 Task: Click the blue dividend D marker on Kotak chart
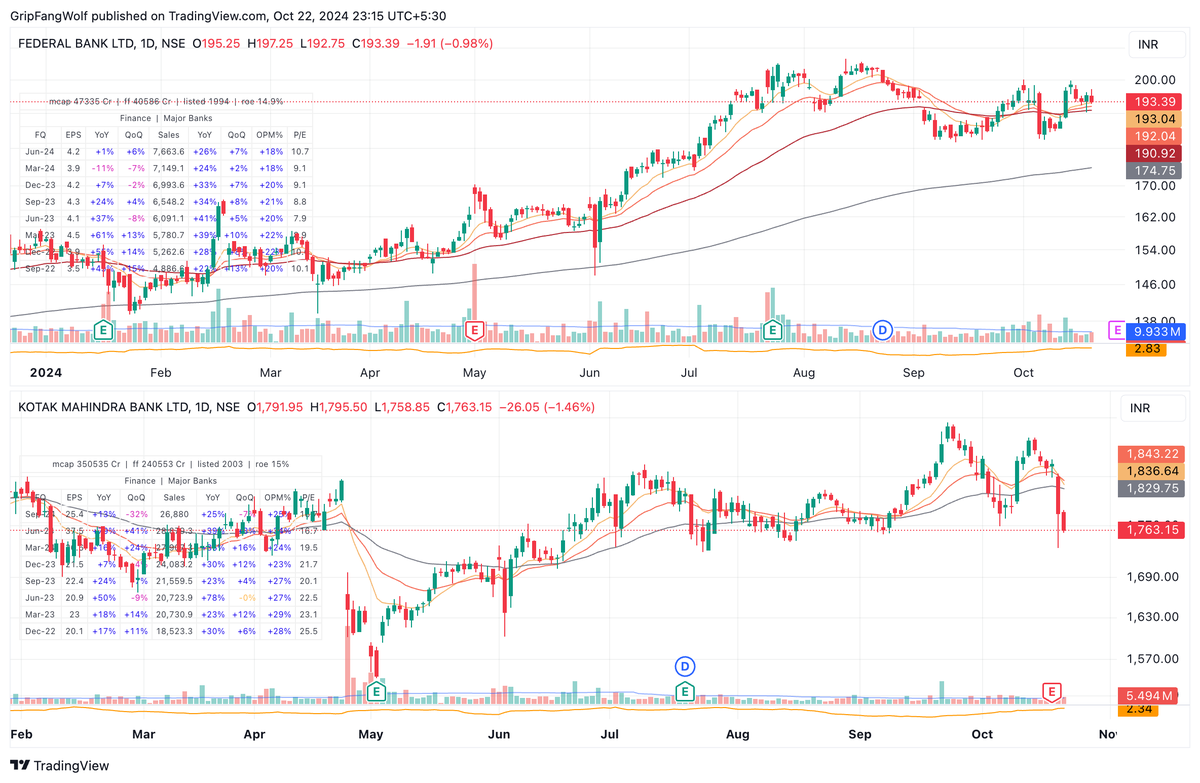coord(685,666)
